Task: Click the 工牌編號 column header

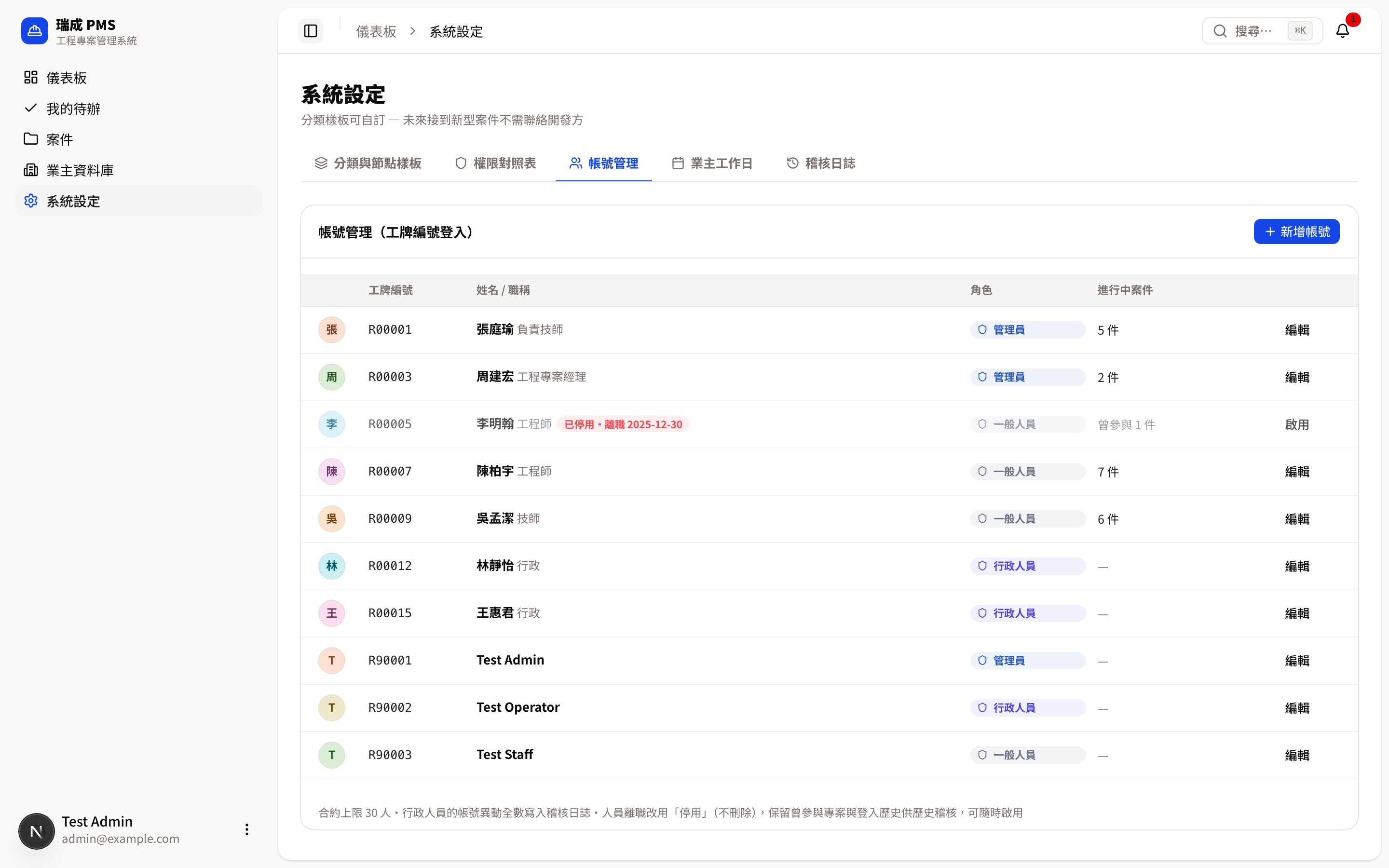Action: 390,290
